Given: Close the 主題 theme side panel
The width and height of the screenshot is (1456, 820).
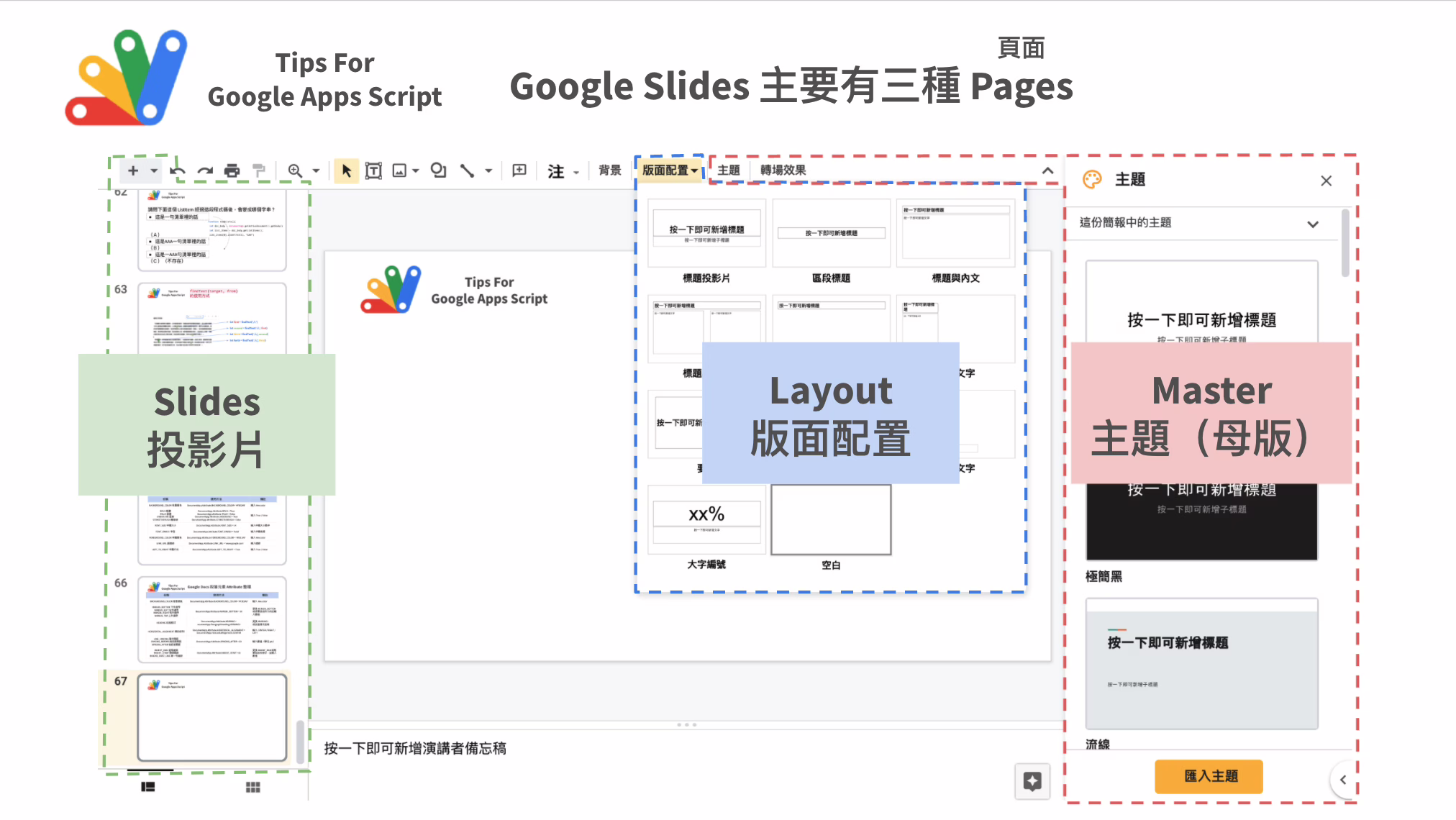Looking at the screenshot, I should (1326, 181).
